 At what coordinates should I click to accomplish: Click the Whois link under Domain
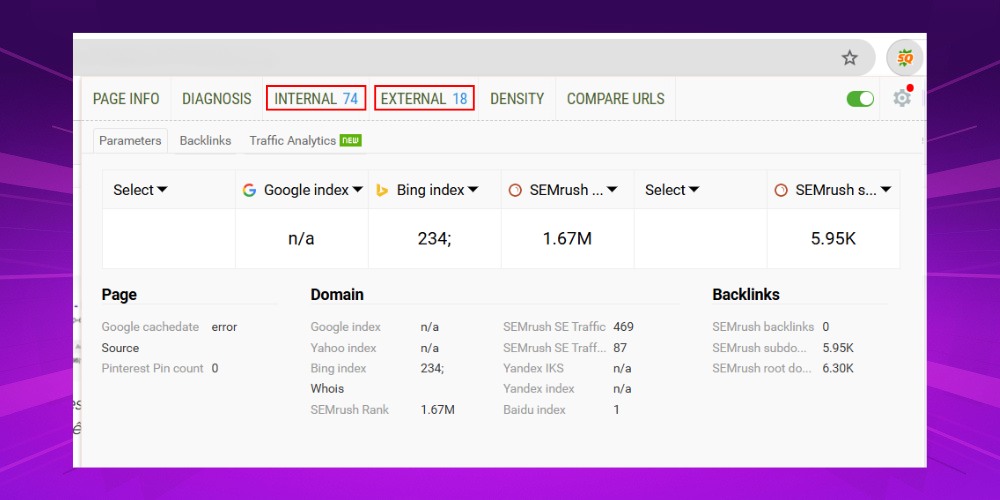(327, 388)
